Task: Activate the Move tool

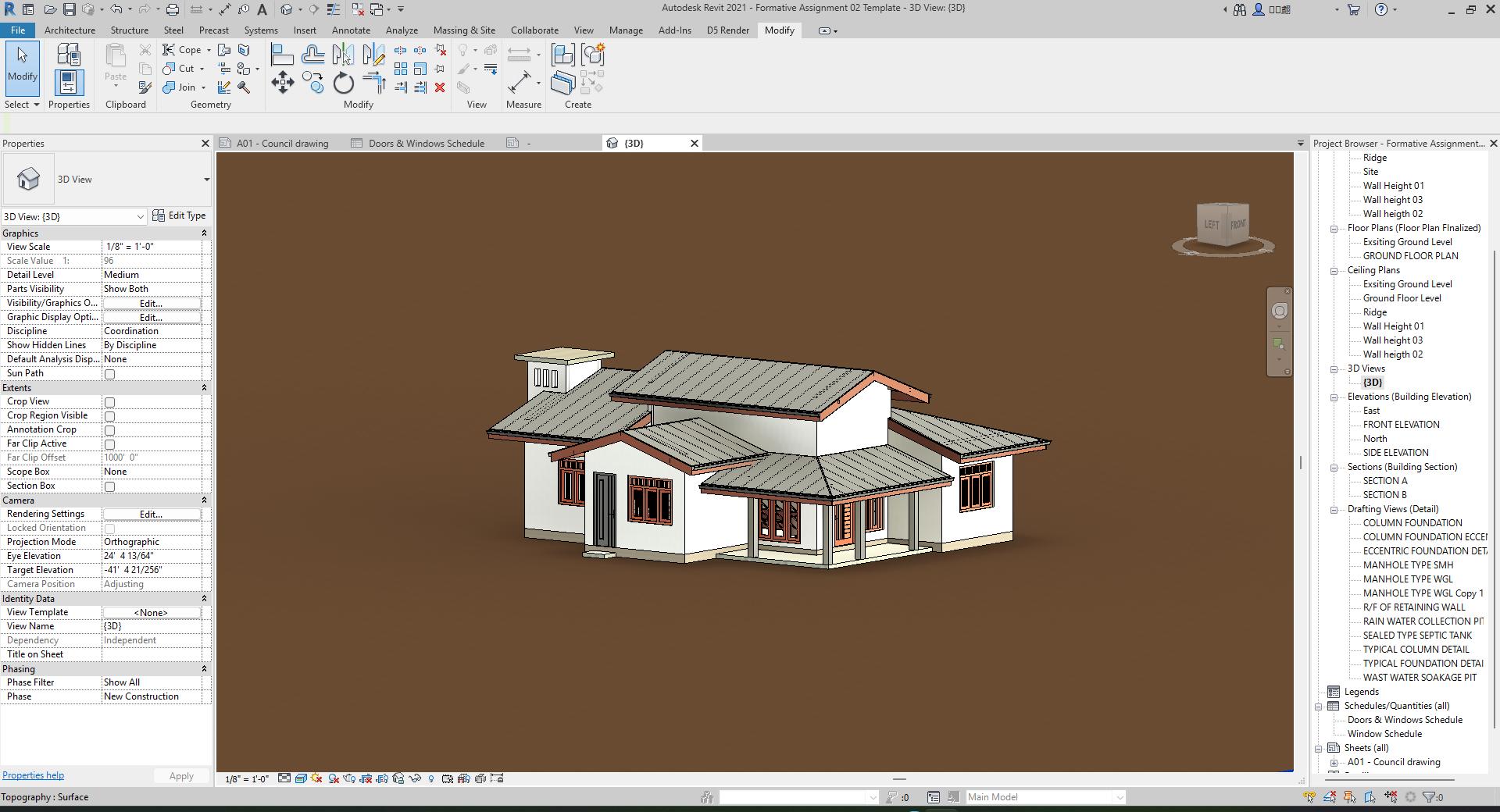Action: pos(282,83)
